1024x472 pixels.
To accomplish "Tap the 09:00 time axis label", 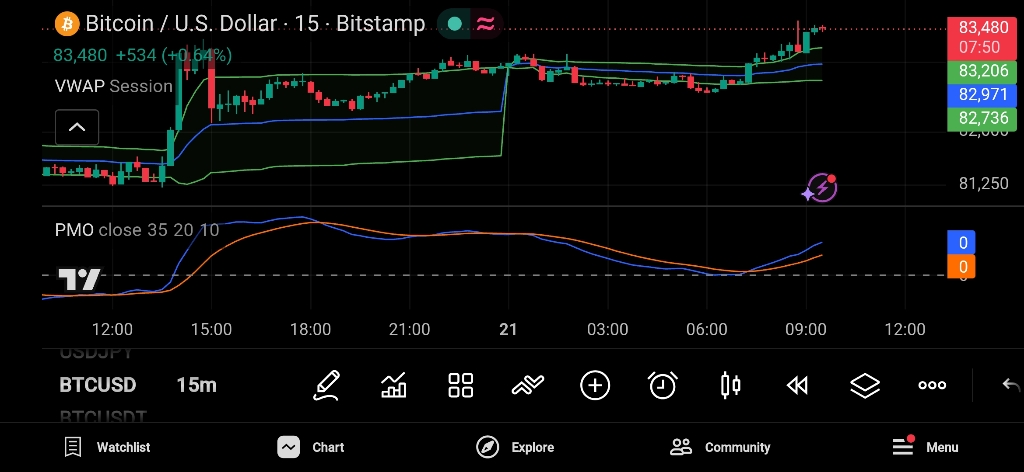I will 806,329.
